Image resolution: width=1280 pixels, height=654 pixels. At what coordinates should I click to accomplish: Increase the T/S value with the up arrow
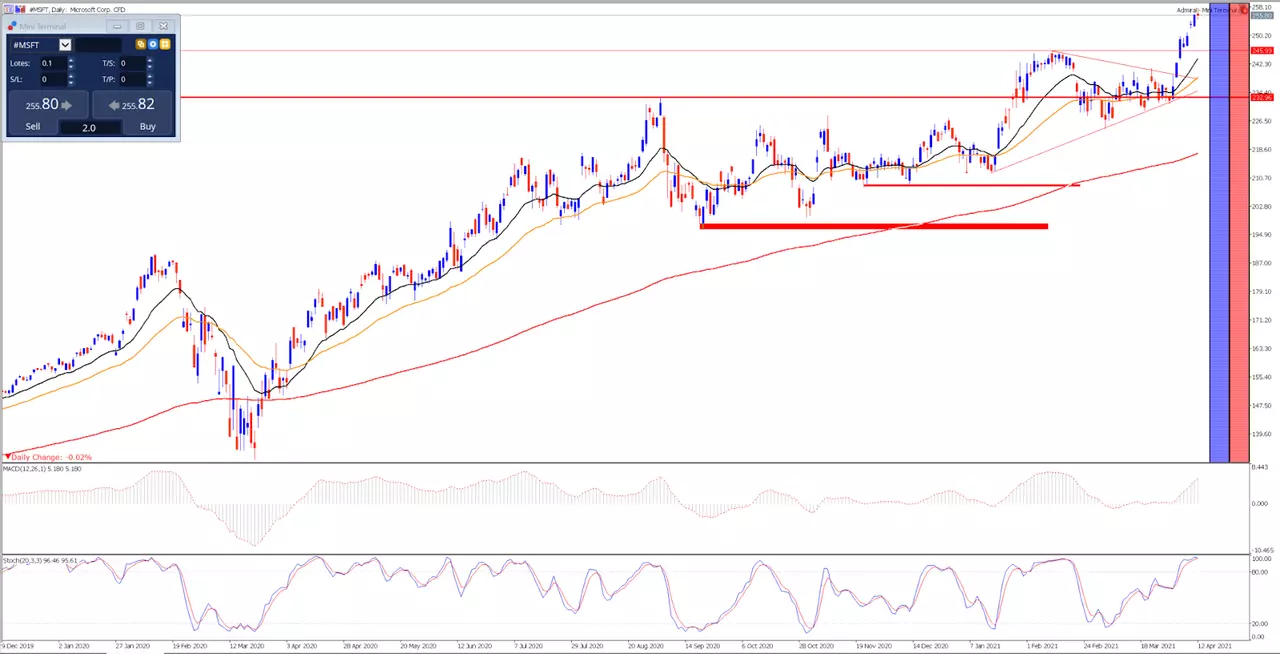150,60
